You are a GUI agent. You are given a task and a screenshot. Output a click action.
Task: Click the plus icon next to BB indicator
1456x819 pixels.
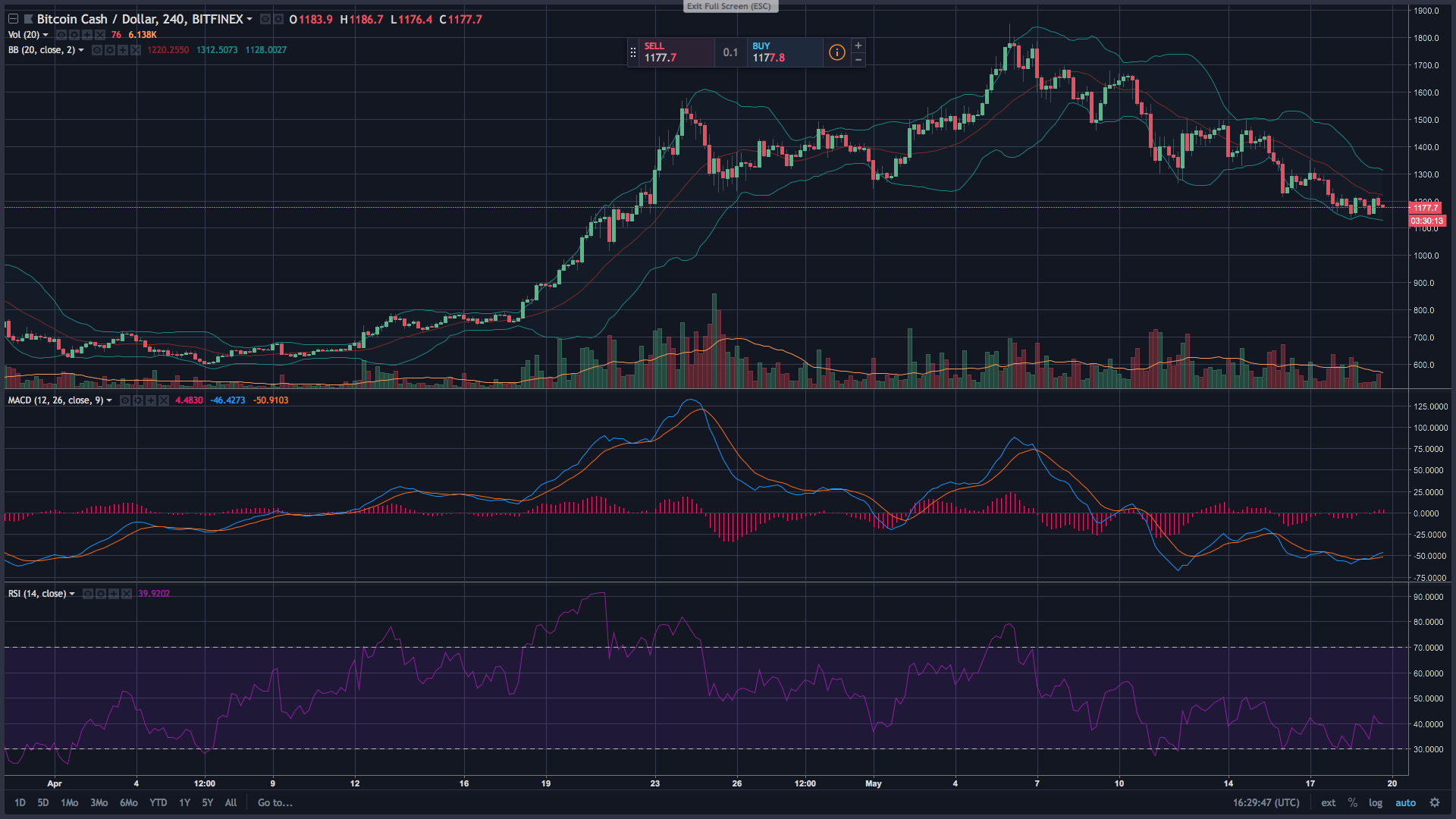[123, 50]
